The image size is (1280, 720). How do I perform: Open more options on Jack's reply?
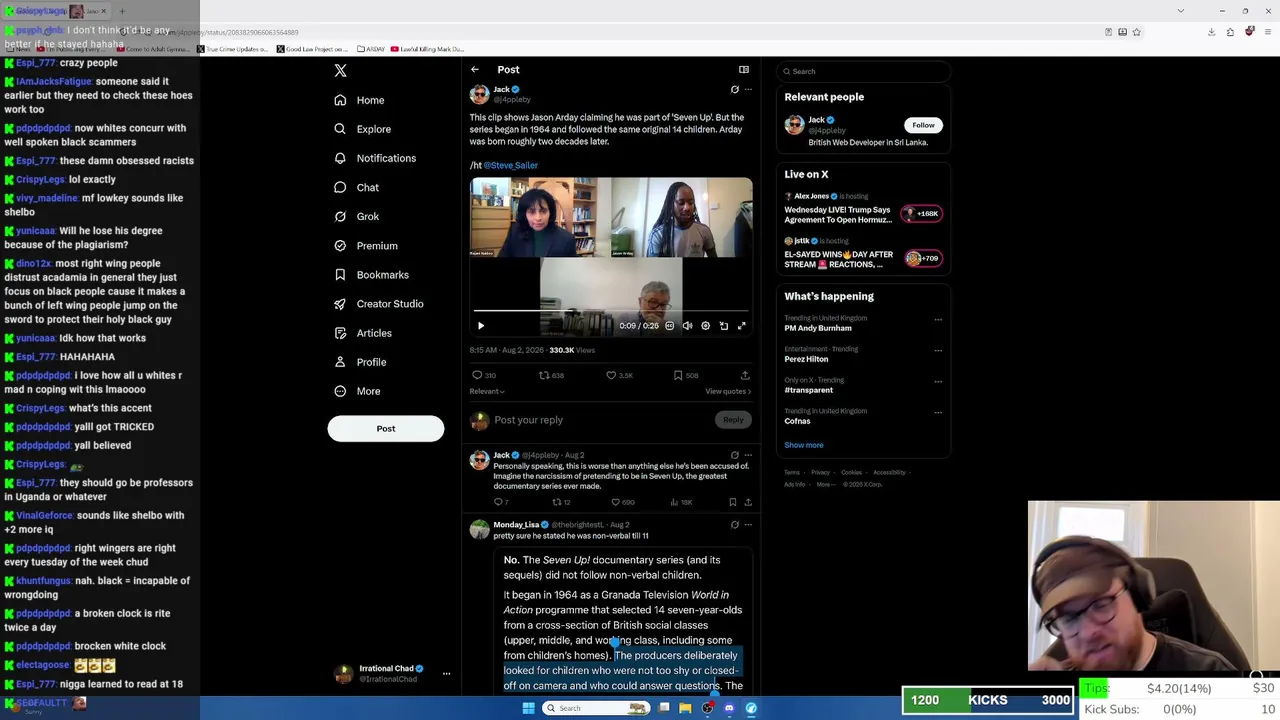748,455
